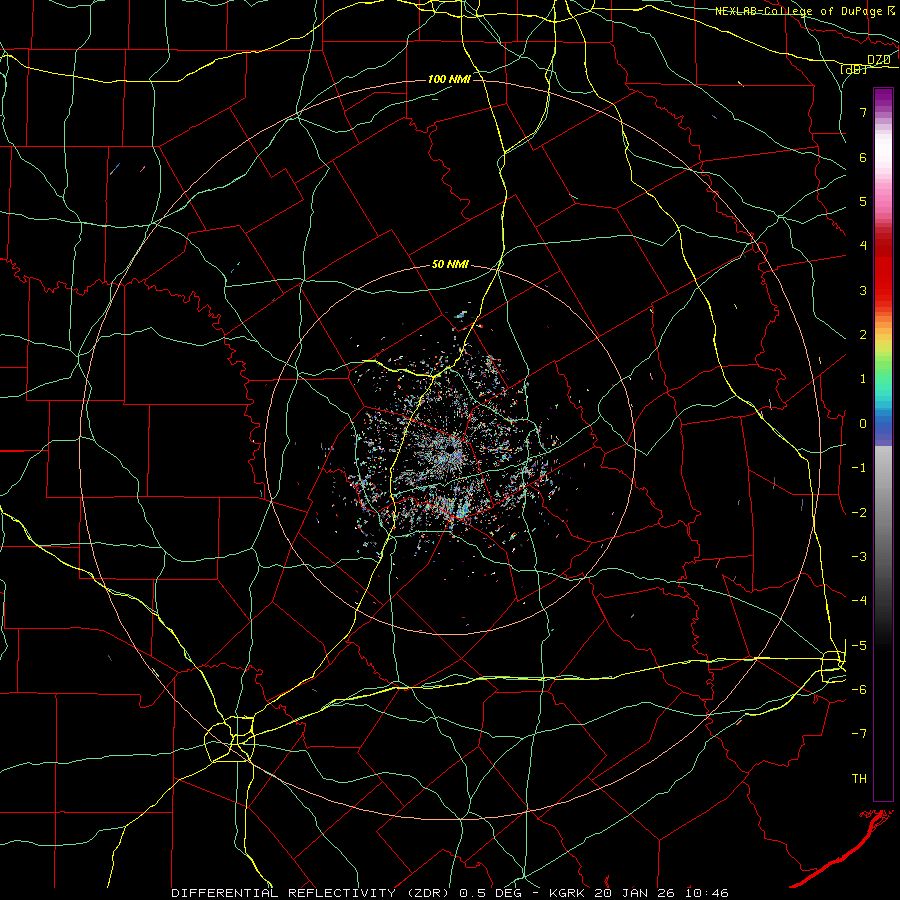Click the "TH" label on the color scale
900x900 pixels.
pyautogui.click(x=859, y=779)
